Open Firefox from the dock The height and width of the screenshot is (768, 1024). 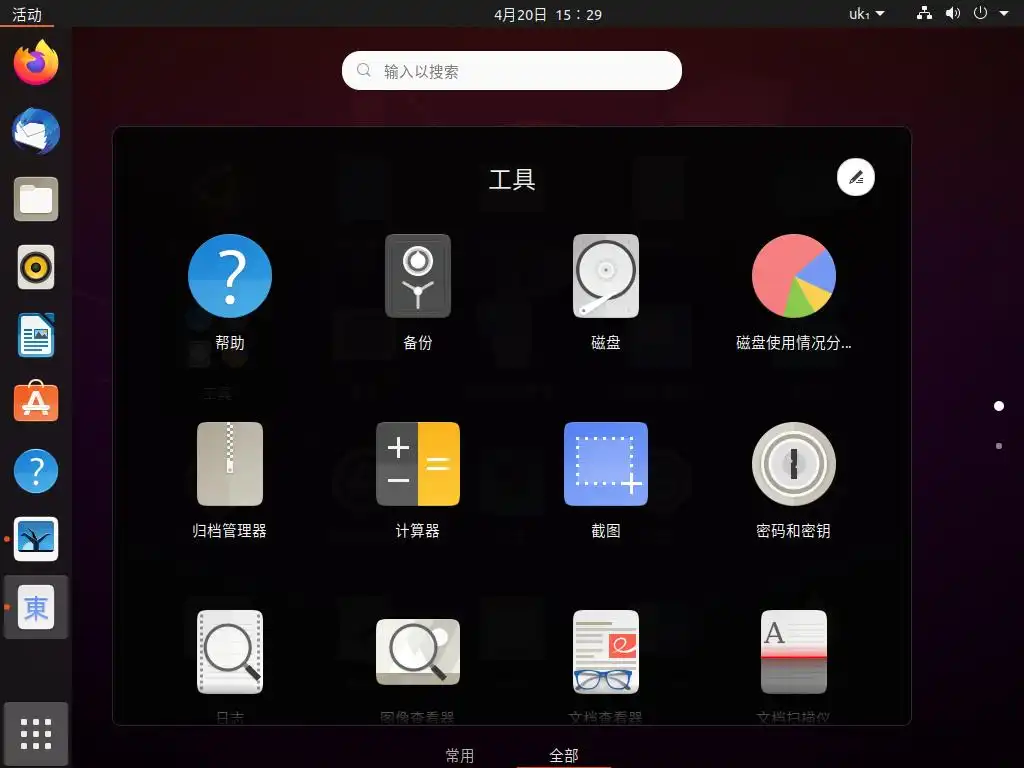coord(36,63)
